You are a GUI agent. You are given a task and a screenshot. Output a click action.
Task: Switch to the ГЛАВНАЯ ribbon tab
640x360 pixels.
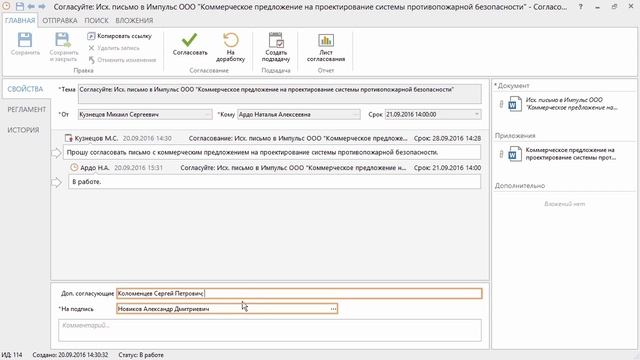20,20
